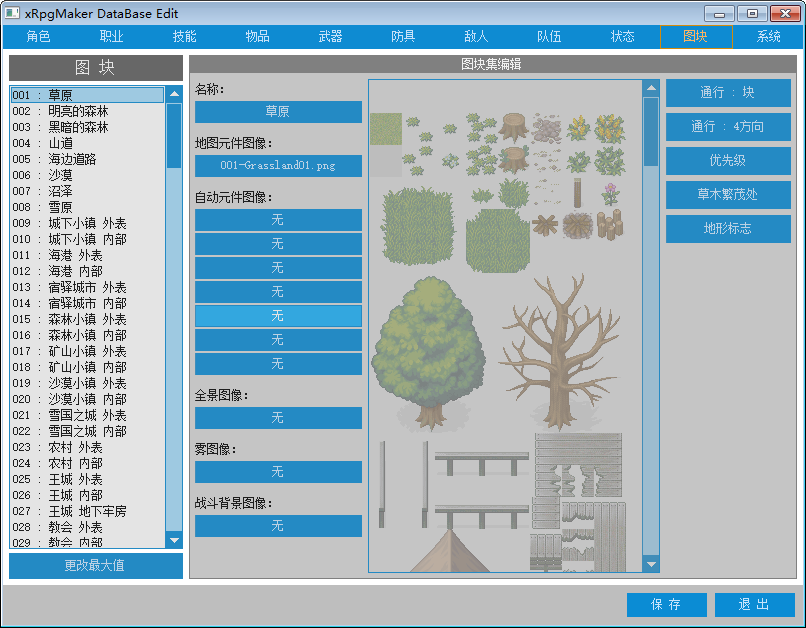Select tileset 010 城下小镇 内部
Viewport: 806px width, 628px height.
tap(87, 239)
